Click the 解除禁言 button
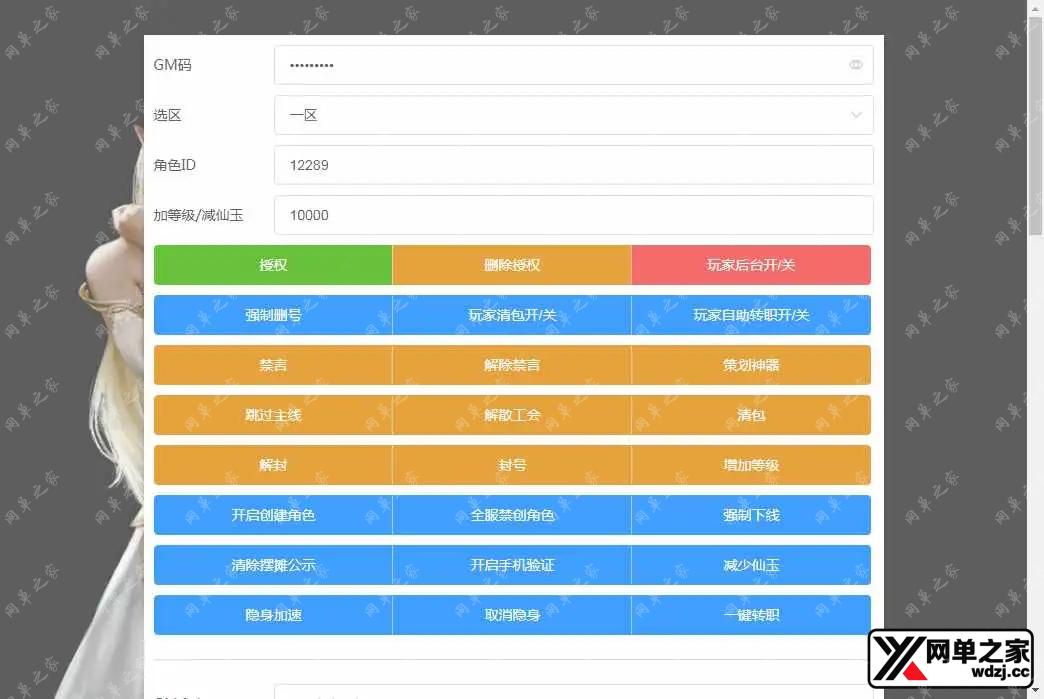Image resolution: width=1044 pixels, height=699 pixels. 512,365
